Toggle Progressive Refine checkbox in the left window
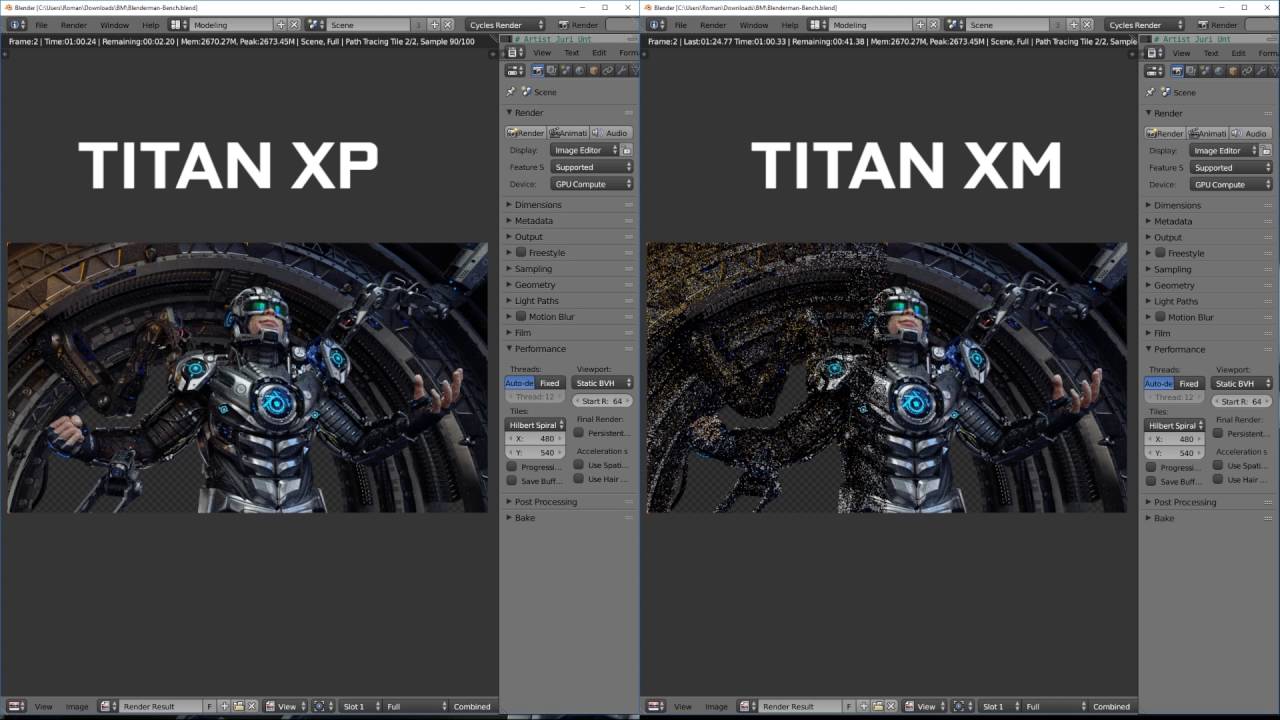The height and width of the screenshot is (720, 1280). point(512,466)
